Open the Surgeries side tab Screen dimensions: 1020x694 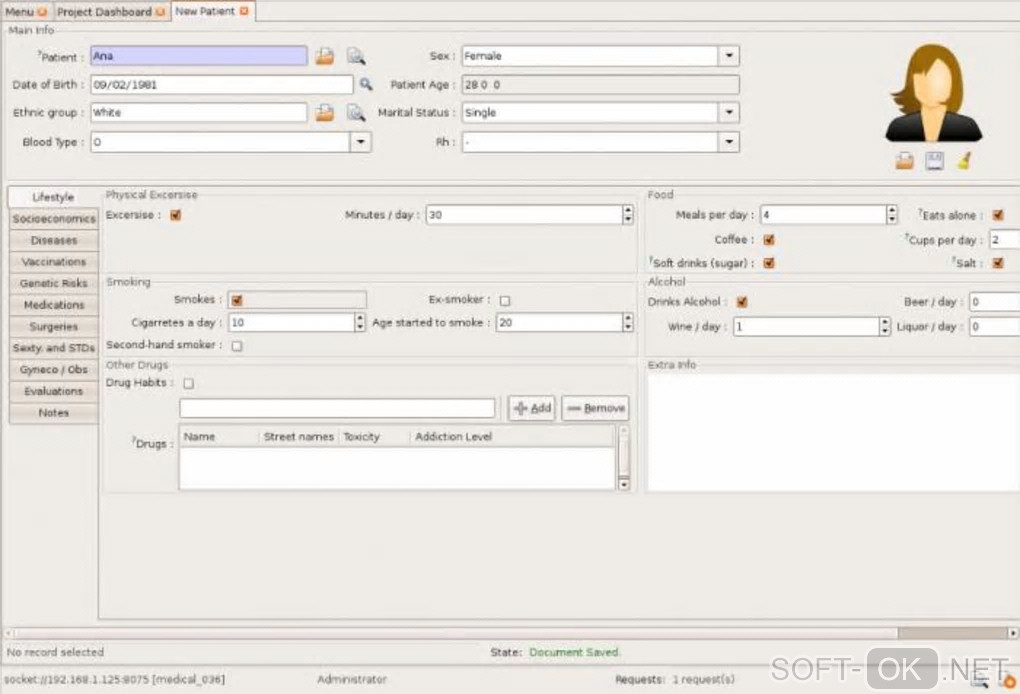[x=53, y=327]
